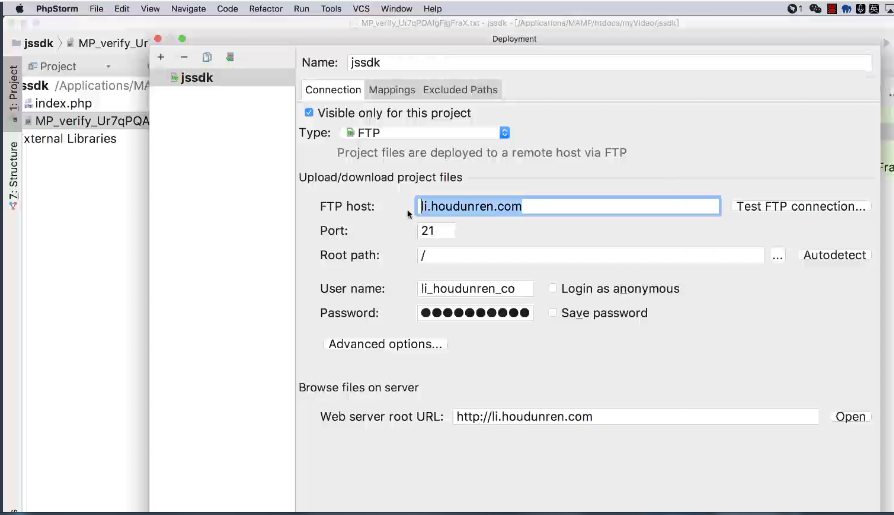Open the Refactor menu
The height and width of the screenshot is (515, 894).
[266, 9]
